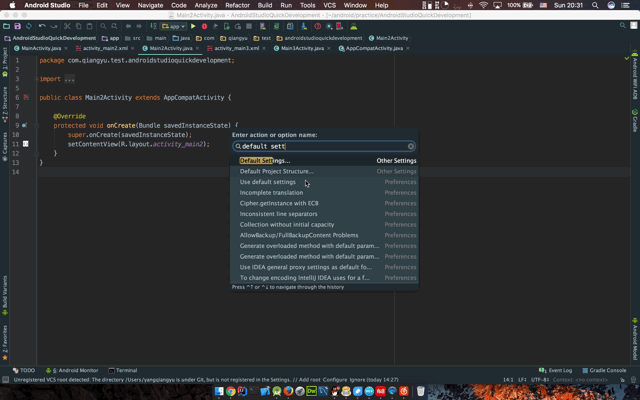Viewport: 640px width, 400px height.
Task: Click inside the action search field
Action: pyautogui.click(x=320, y=146)
